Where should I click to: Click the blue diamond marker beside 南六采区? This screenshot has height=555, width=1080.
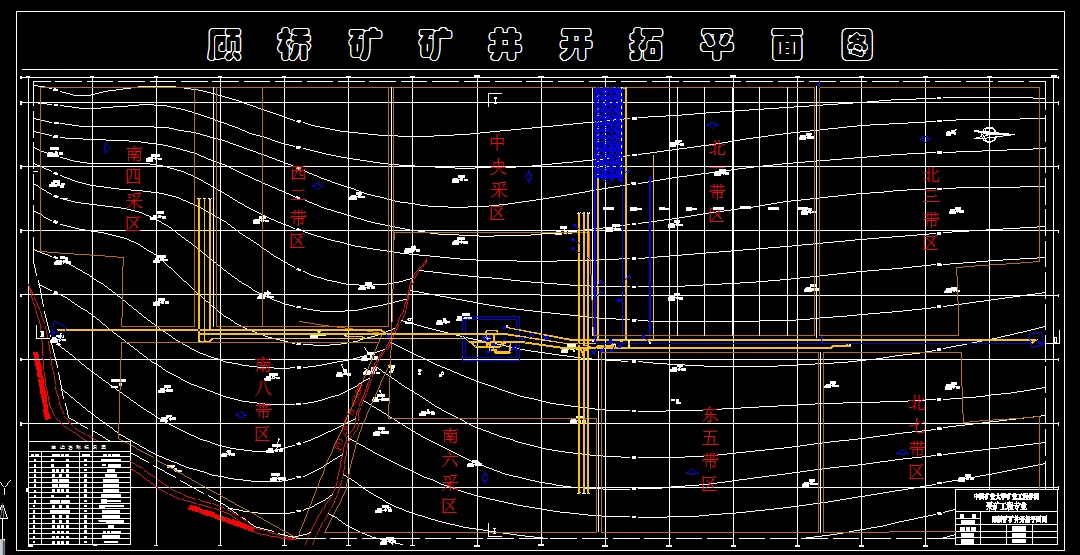pyautogui.click(x=485, y=478)
